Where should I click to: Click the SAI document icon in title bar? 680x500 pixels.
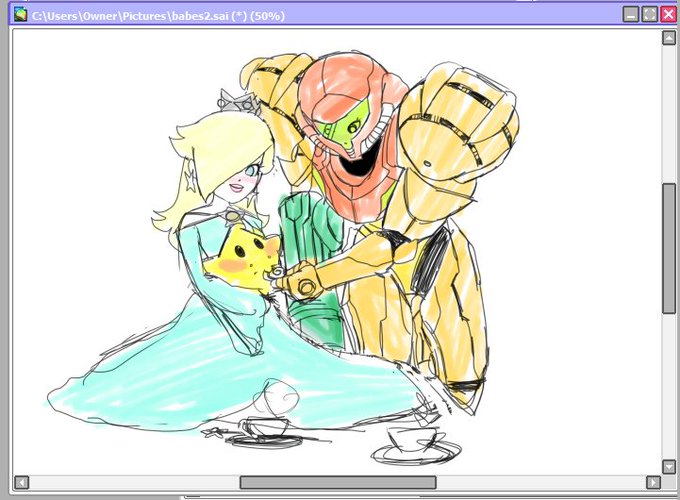click(x=20, y=15)
